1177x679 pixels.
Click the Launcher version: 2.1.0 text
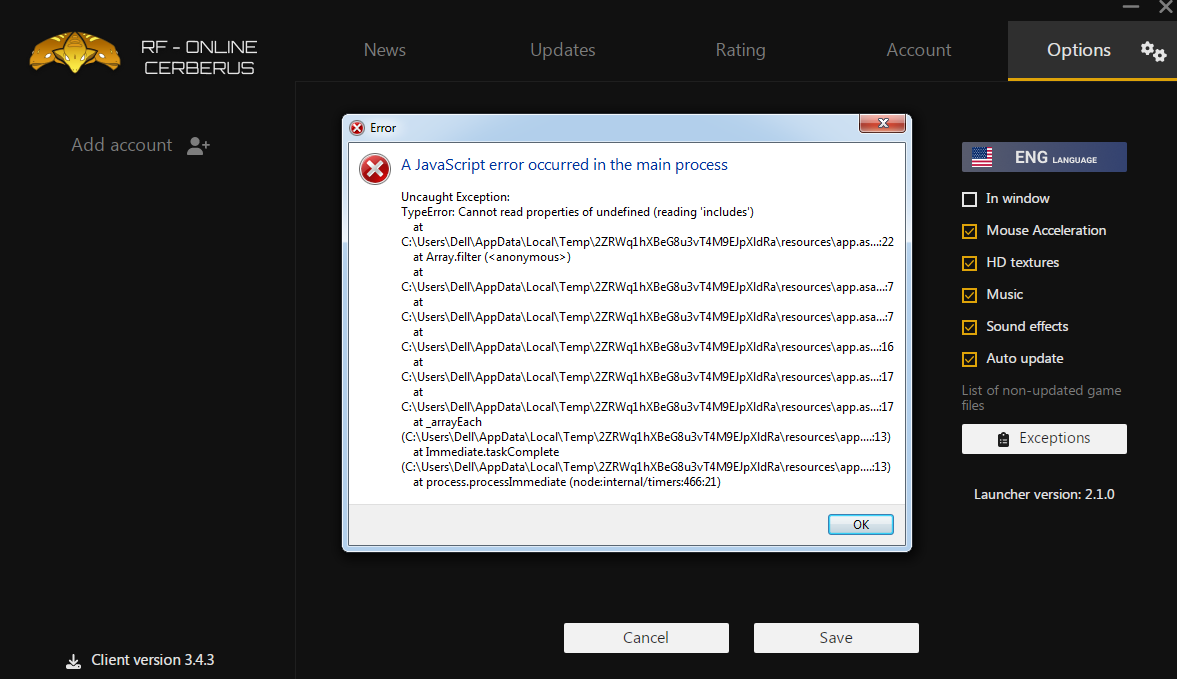1043,494
